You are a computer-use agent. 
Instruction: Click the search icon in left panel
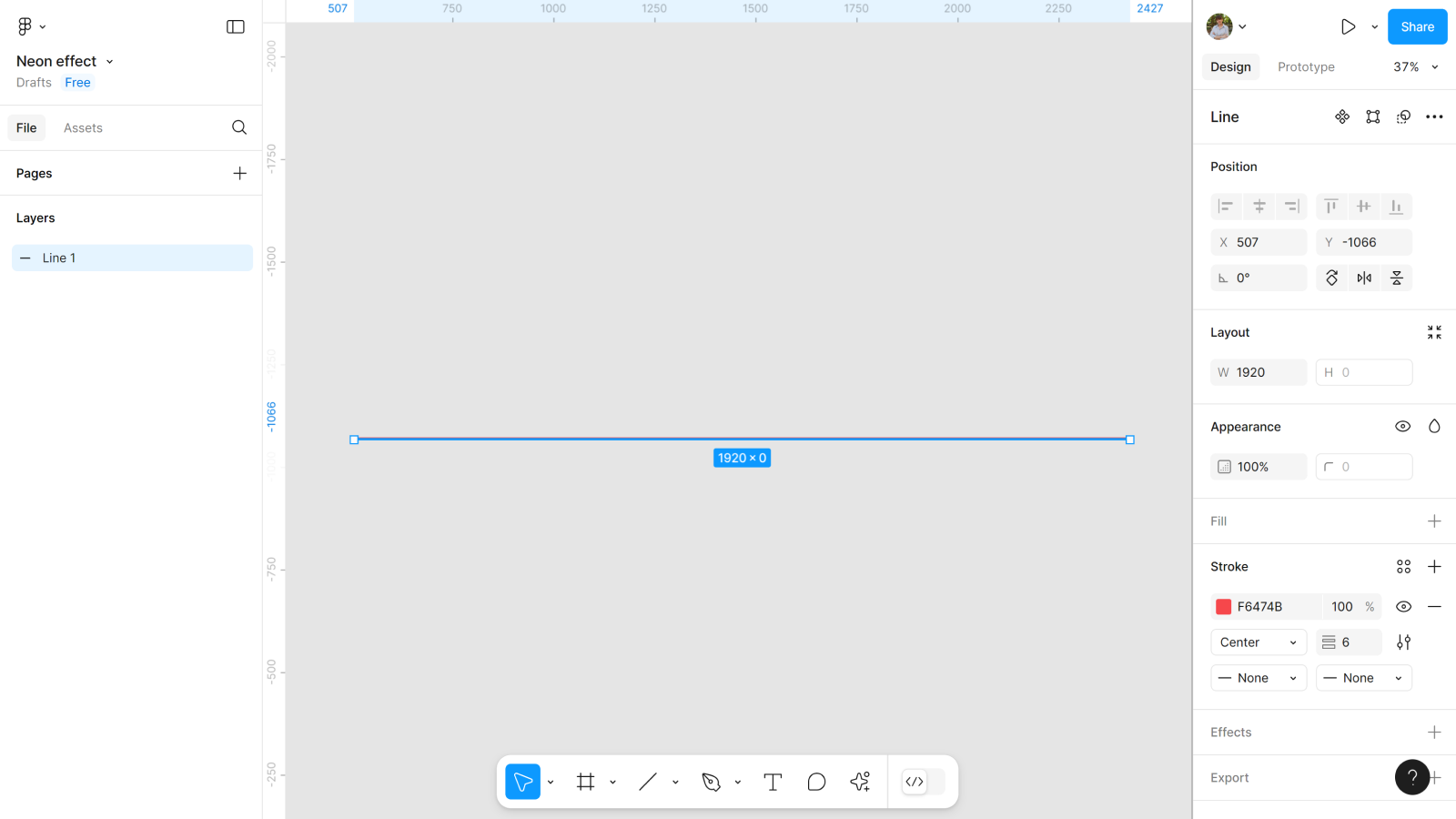click(x=239, y=127)
